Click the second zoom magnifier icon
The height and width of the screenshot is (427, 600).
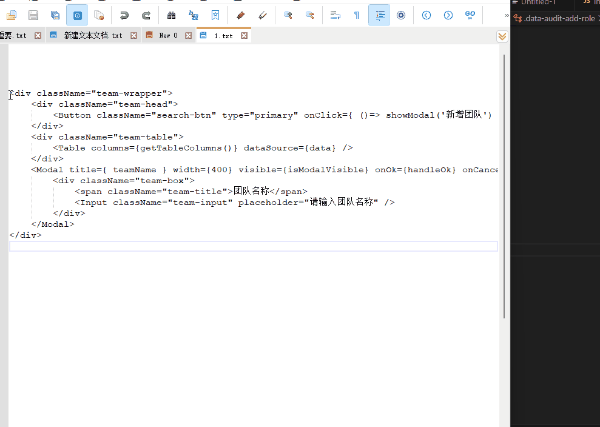coord(310,15)
